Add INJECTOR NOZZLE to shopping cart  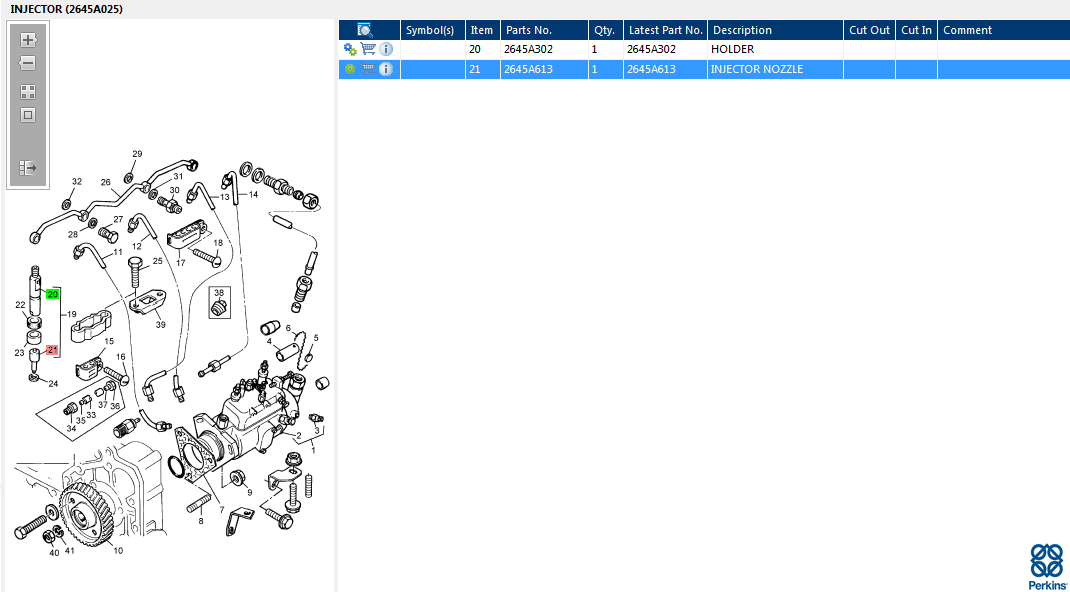[x=368, y=69]
